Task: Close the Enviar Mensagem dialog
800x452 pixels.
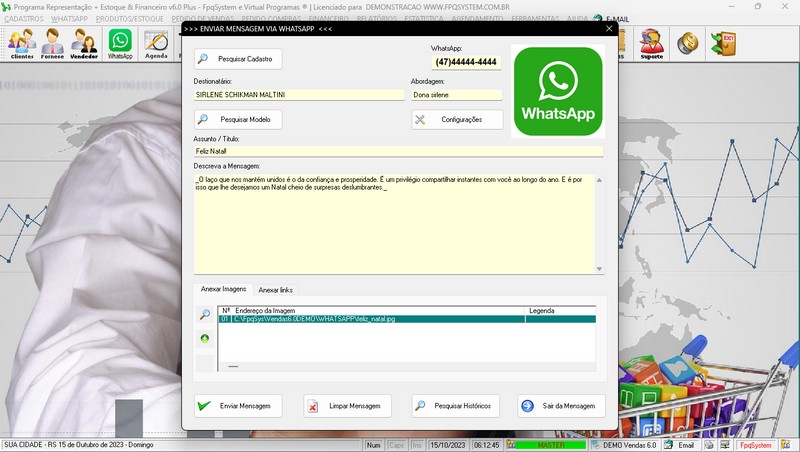Action: 609,29
